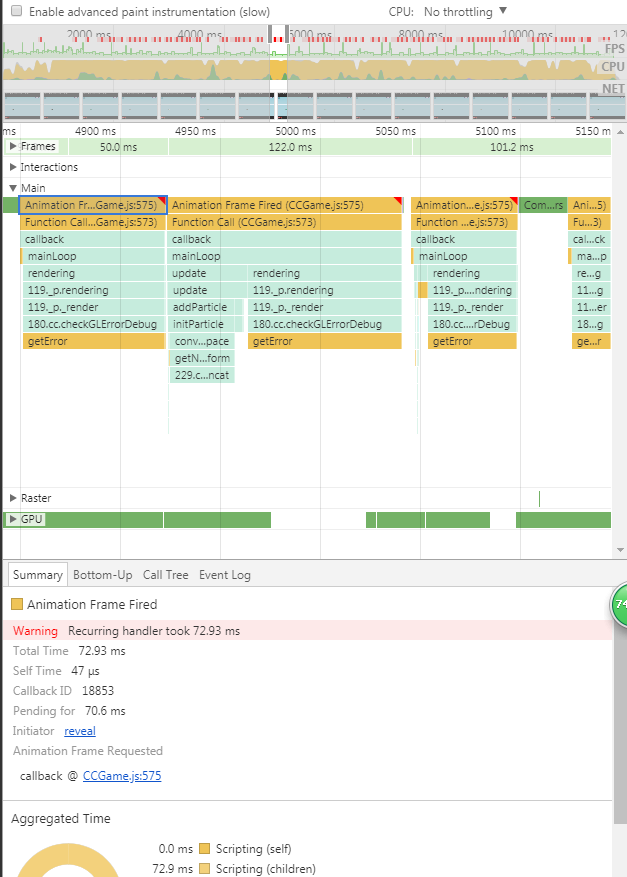Switch to the Summary tab
The height and width of the screenshot is (877, 627).
click(37, 574)
